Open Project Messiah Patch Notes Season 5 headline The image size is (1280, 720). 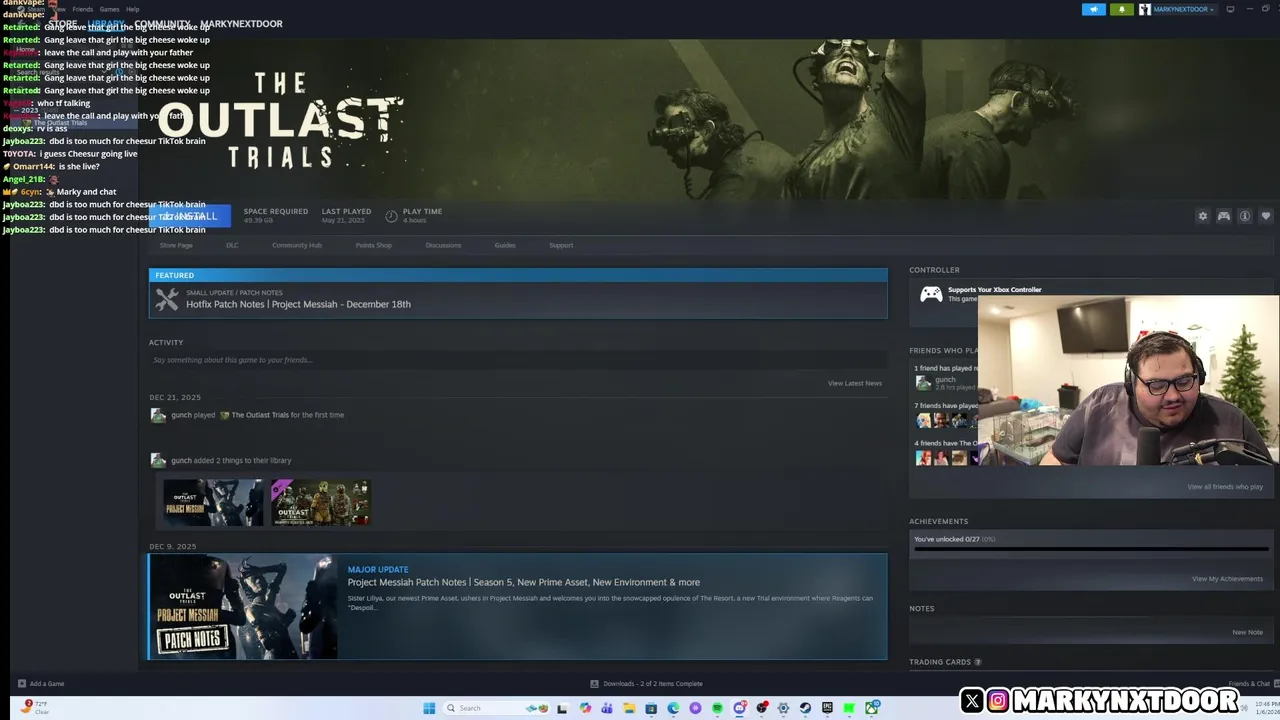pyautogui.click(x=524, y=582)
